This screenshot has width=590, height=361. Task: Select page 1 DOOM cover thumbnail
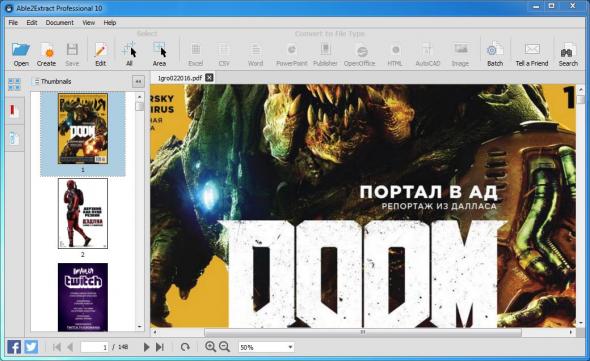point(83,128)
